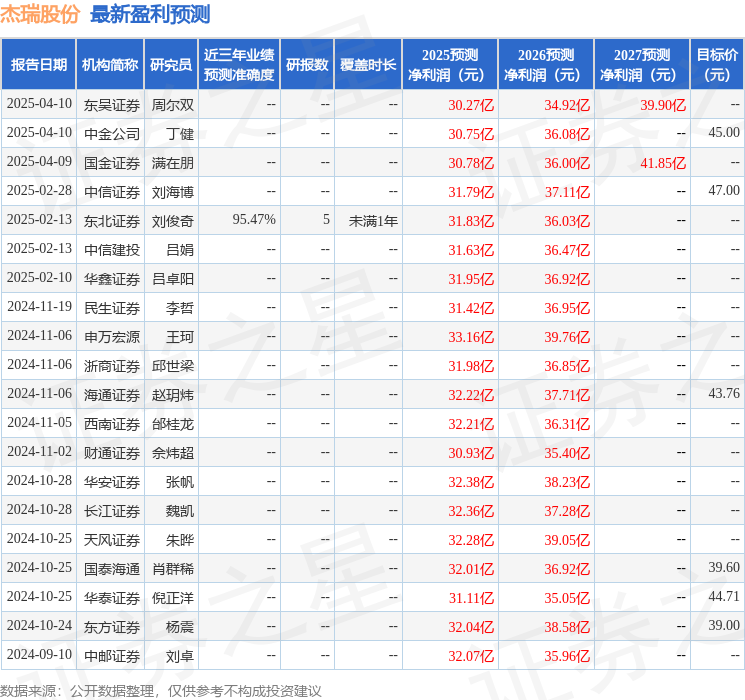Select the 中信建投 institution cell

[112, 250]
